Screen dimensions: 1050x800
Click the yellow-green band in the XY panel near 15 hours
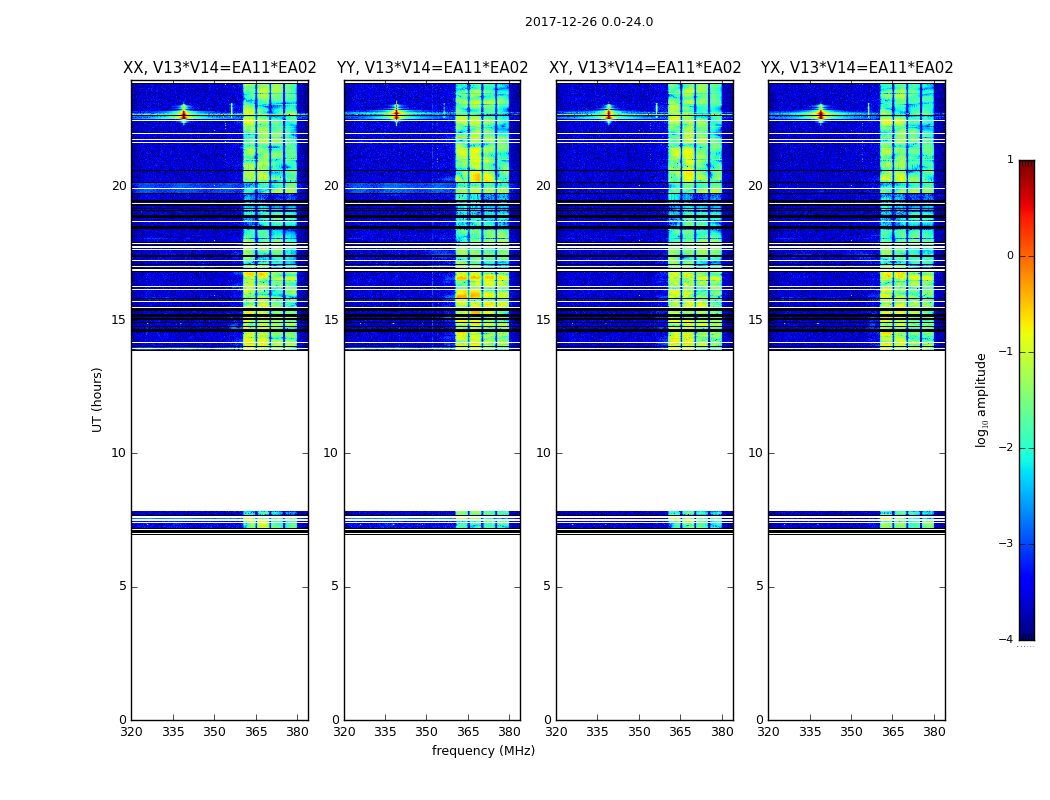[x=695, y=320]
